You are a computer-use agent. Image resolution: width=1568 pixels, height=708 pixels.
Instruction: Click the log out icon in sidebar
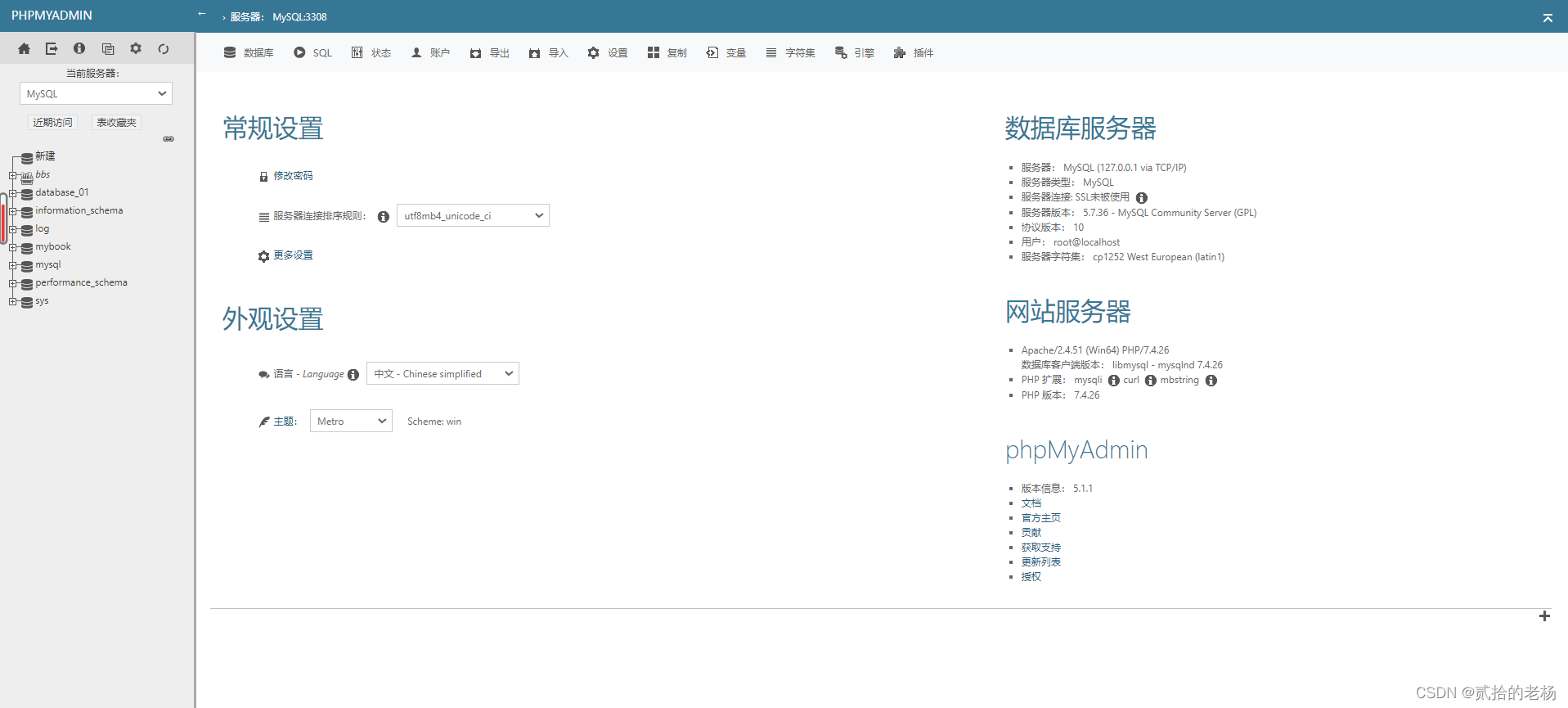[x=52, y=49]
